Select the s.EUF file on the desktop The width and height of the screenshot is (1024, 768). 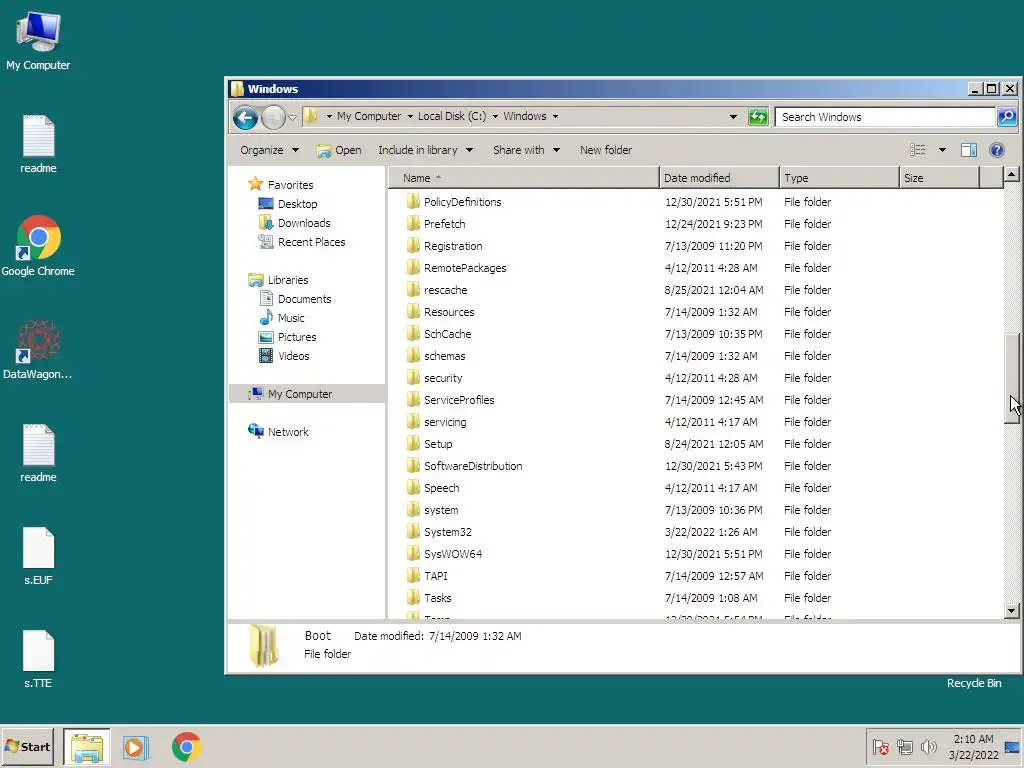[38, 556]
